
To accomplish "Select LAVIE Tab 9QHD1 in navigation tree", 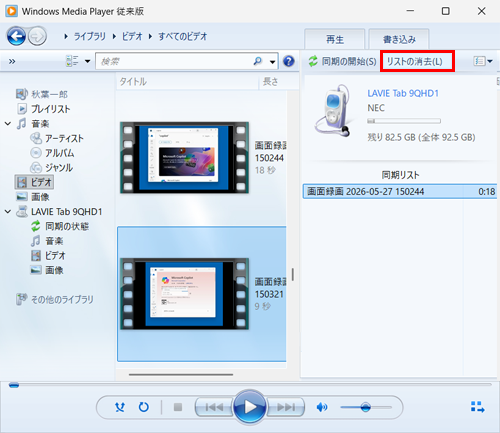I will pos(59,212).
